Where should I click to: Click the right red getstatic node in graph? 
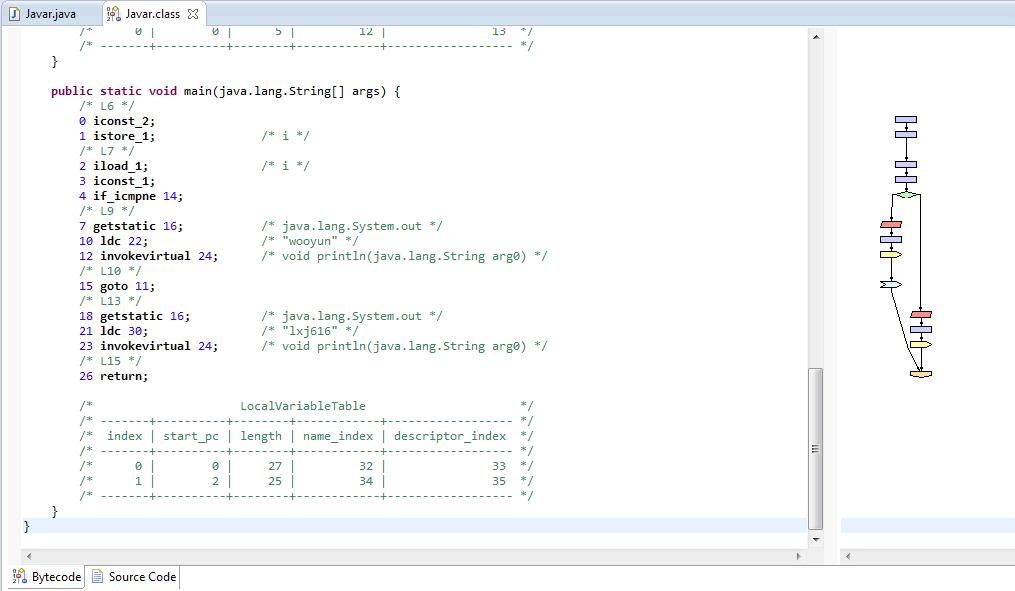coord(921,315)
